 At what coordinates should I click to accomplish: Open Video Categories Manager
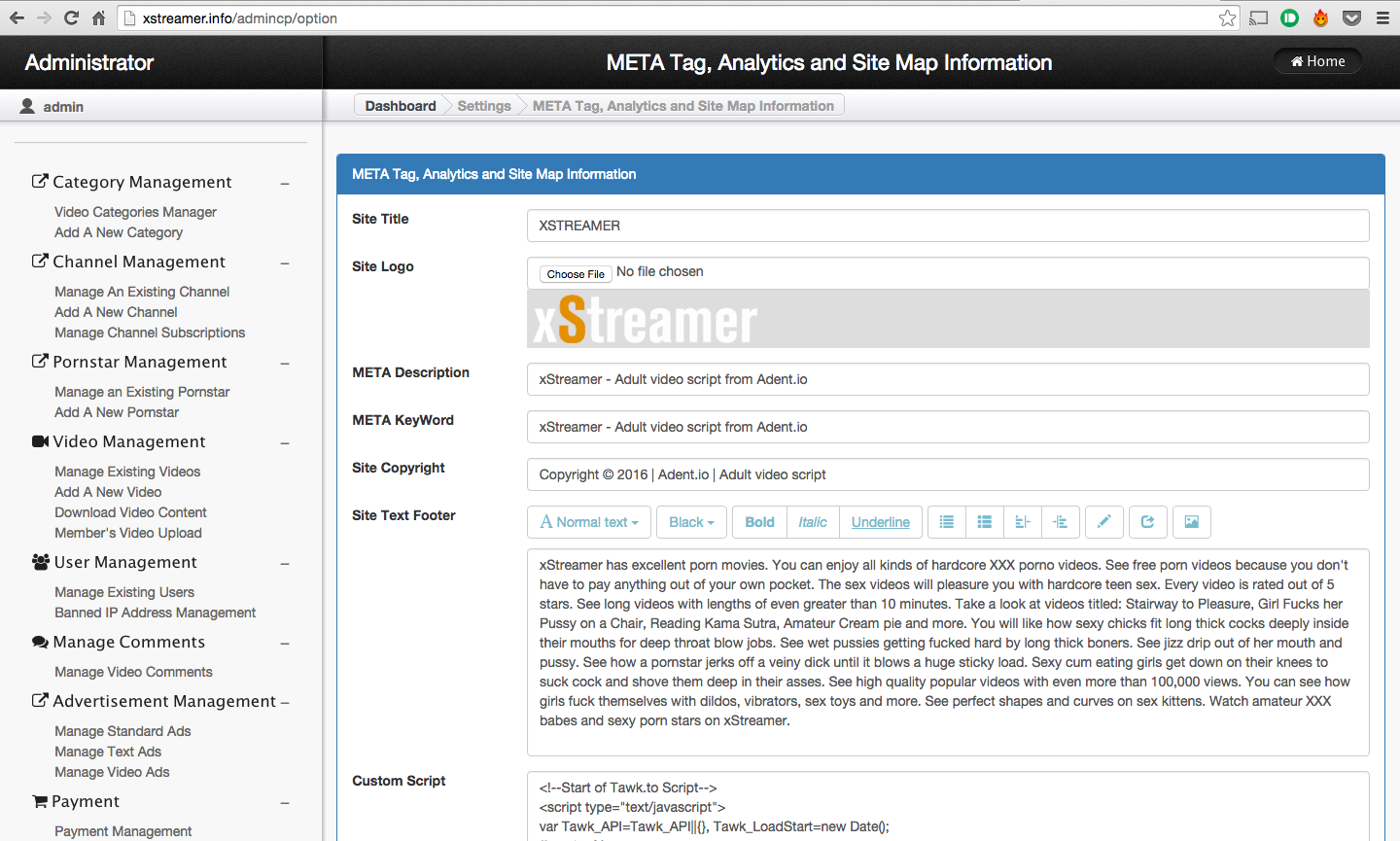[x=135, y=212]
